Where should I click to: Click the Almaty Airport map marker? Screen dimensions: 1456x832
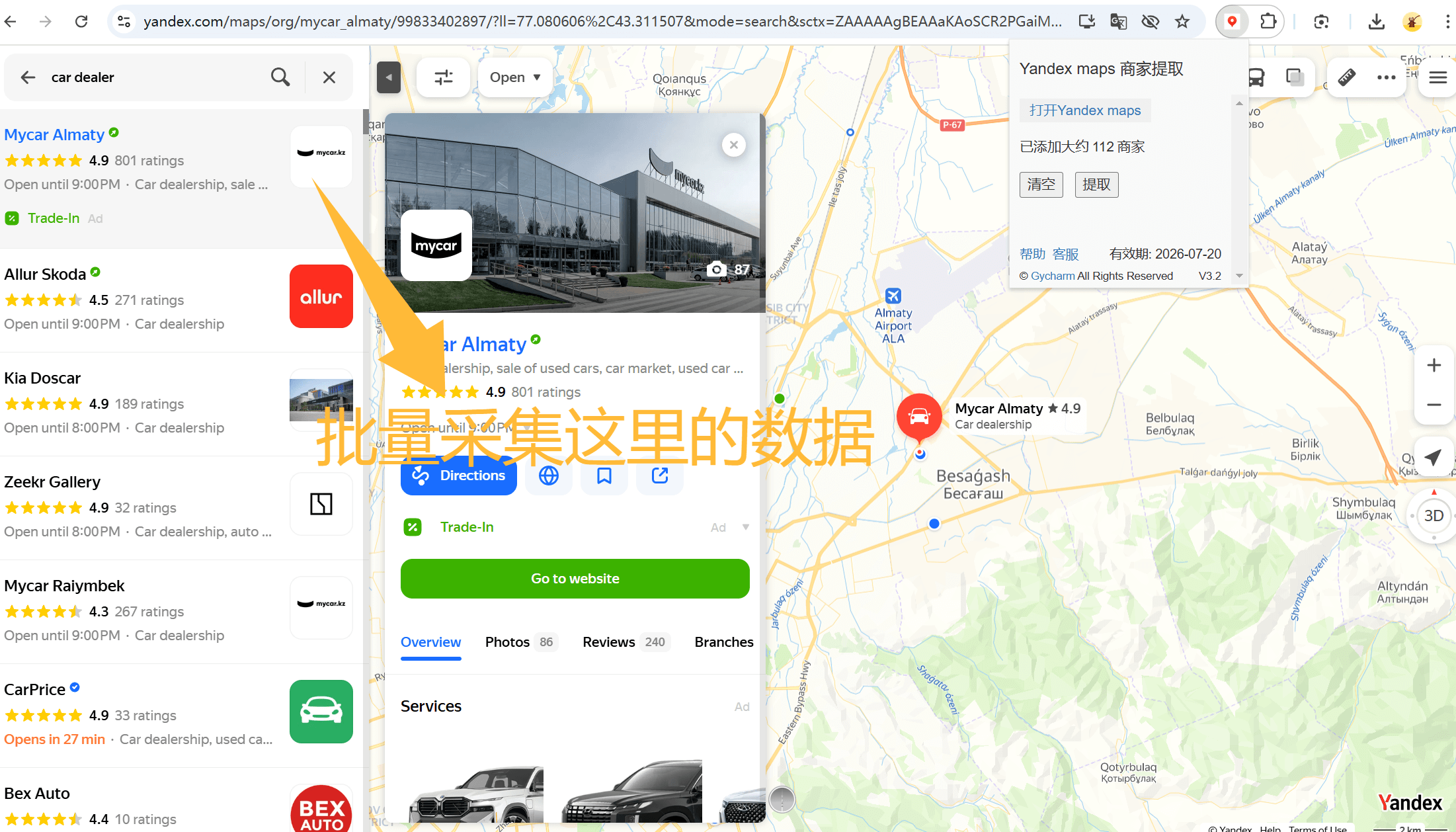(893, 296)
